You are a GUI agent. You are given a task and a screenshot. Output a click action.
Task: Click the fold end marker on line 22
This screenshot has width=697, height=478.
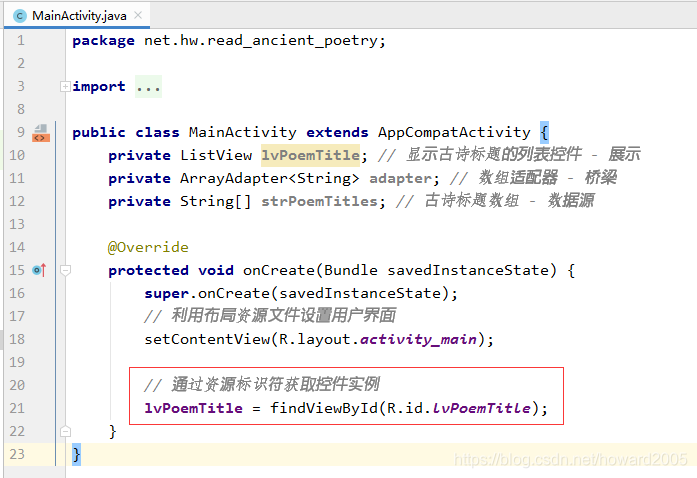click(x=65, y=431)
